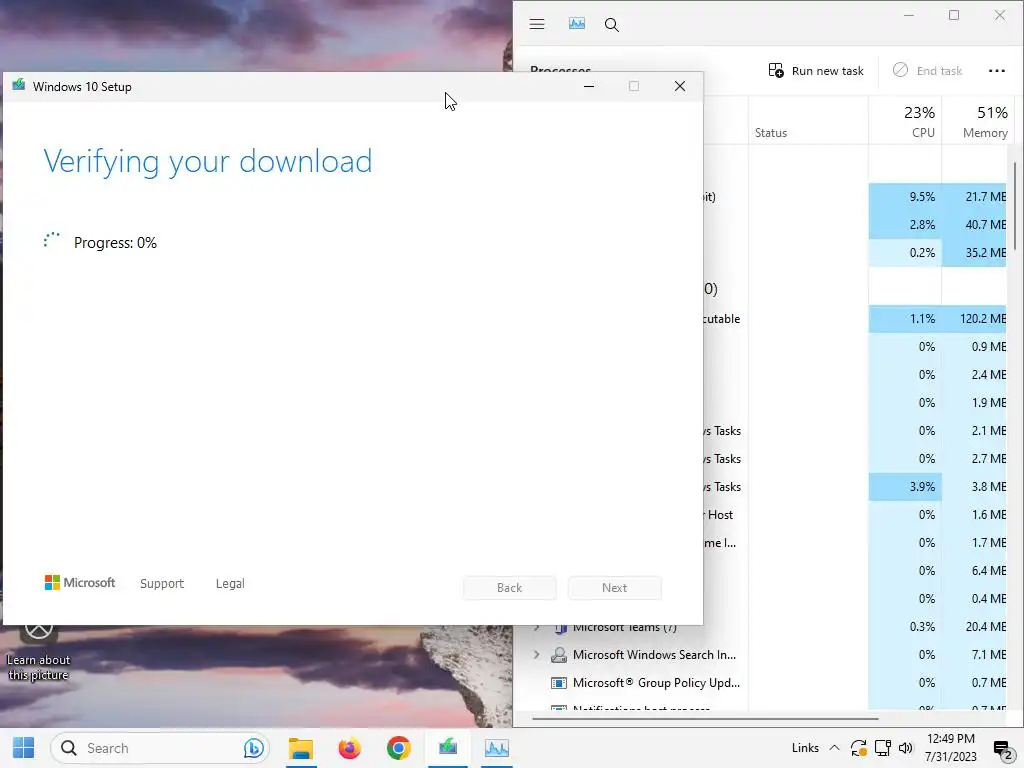Click Windows 10 Setup title bar icon
Image resolution: width=1024 pixels, height=768 pixels.
pyautogui.click(x=18, y=86)
